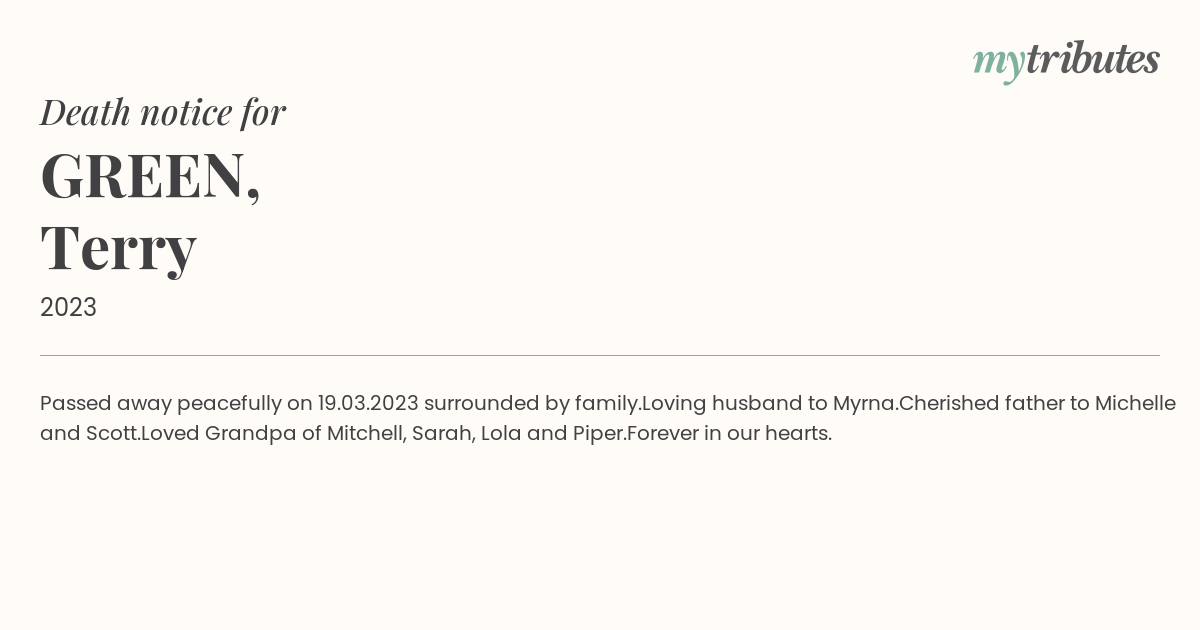Click the 'Death notice for' heading
This screenshot has height=630, width=1200.
tap(163, 112)
